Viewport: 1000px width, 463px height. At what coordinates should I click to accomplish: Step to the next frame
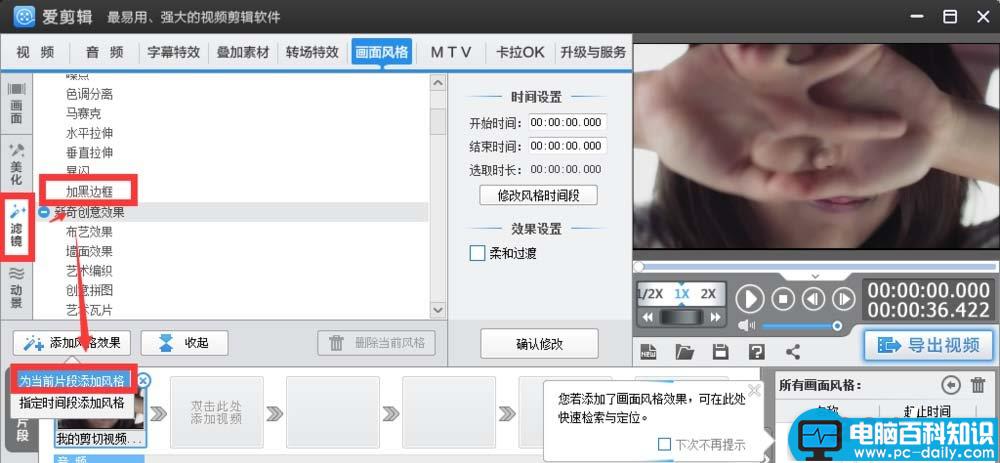[843, 298]
